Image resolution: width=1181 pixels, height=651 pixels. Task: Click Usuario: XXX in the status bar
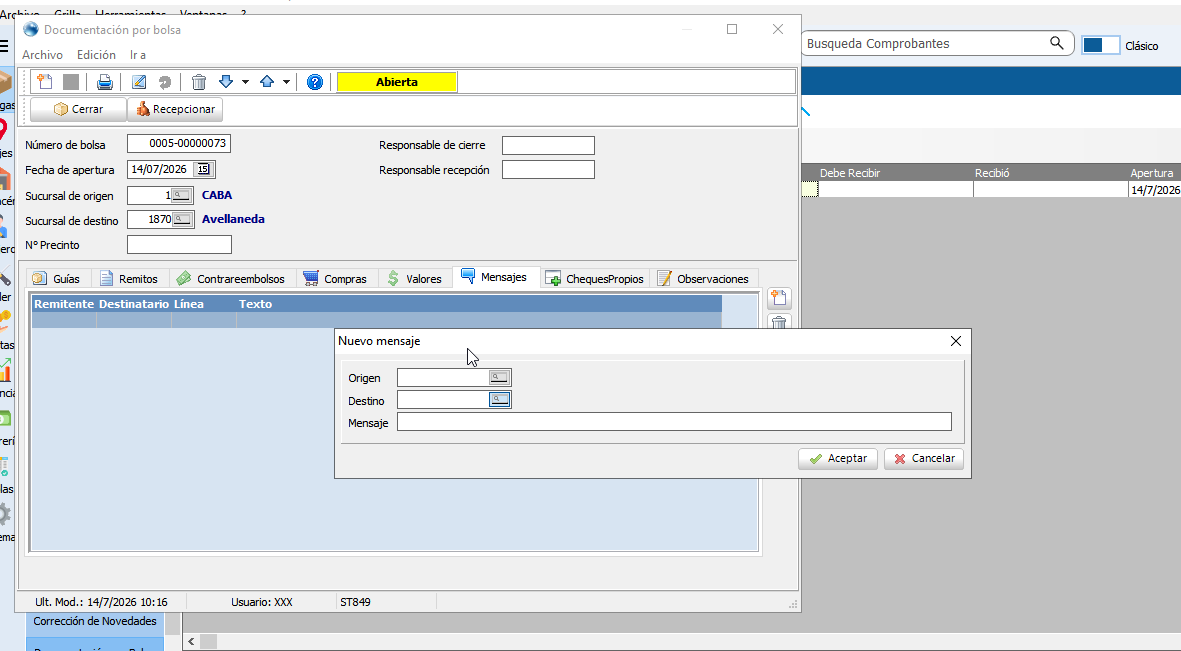coord(261,602)
